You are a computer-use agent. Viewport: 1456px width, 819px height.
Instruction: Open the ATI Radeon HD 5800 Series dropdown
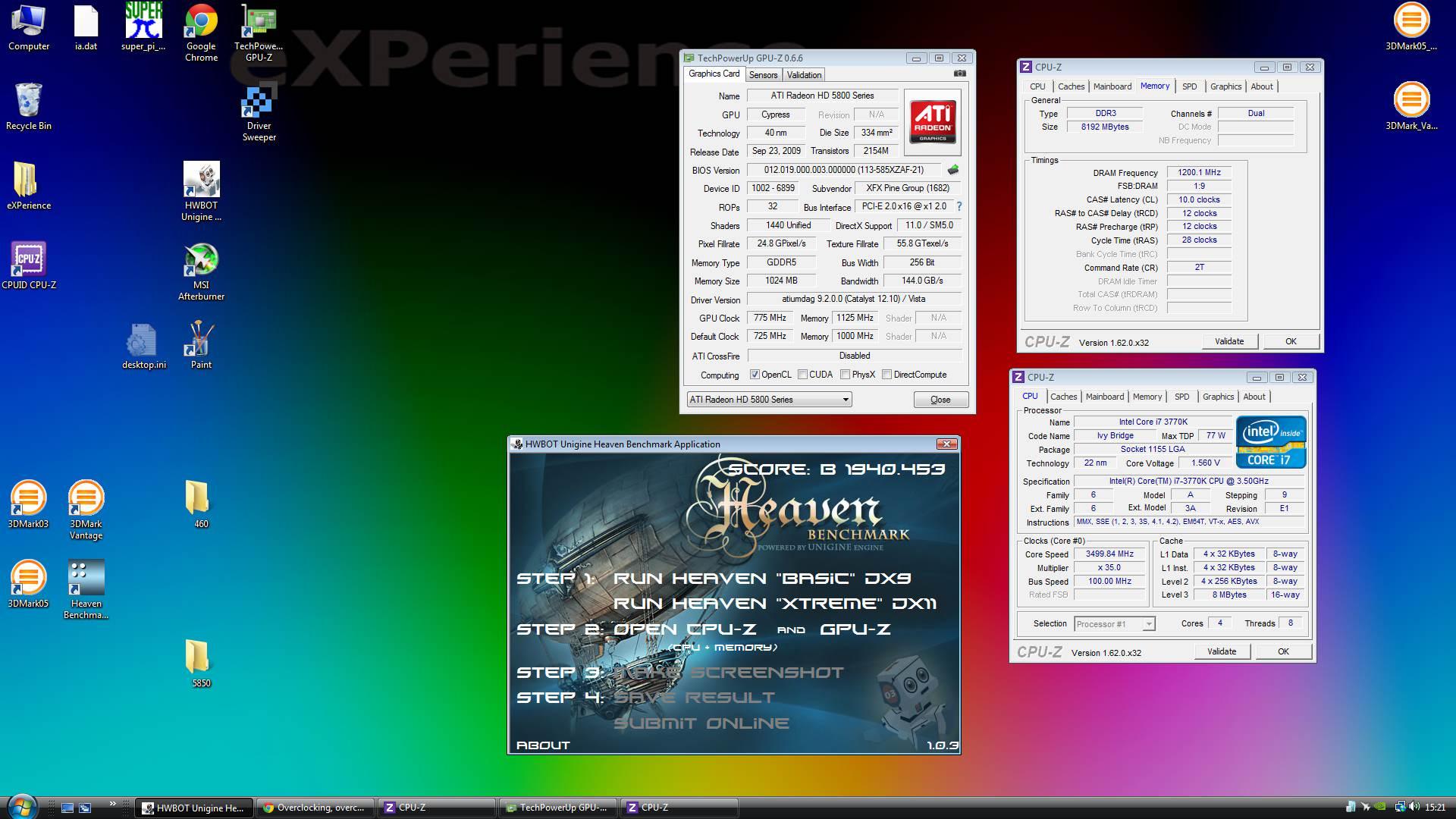769,400
